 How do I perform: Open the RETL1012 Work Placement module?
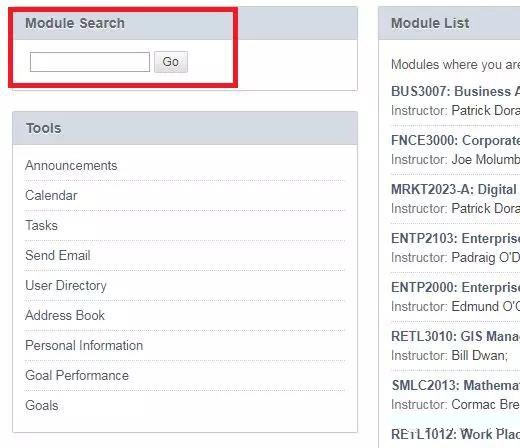[x=455, y=434]
